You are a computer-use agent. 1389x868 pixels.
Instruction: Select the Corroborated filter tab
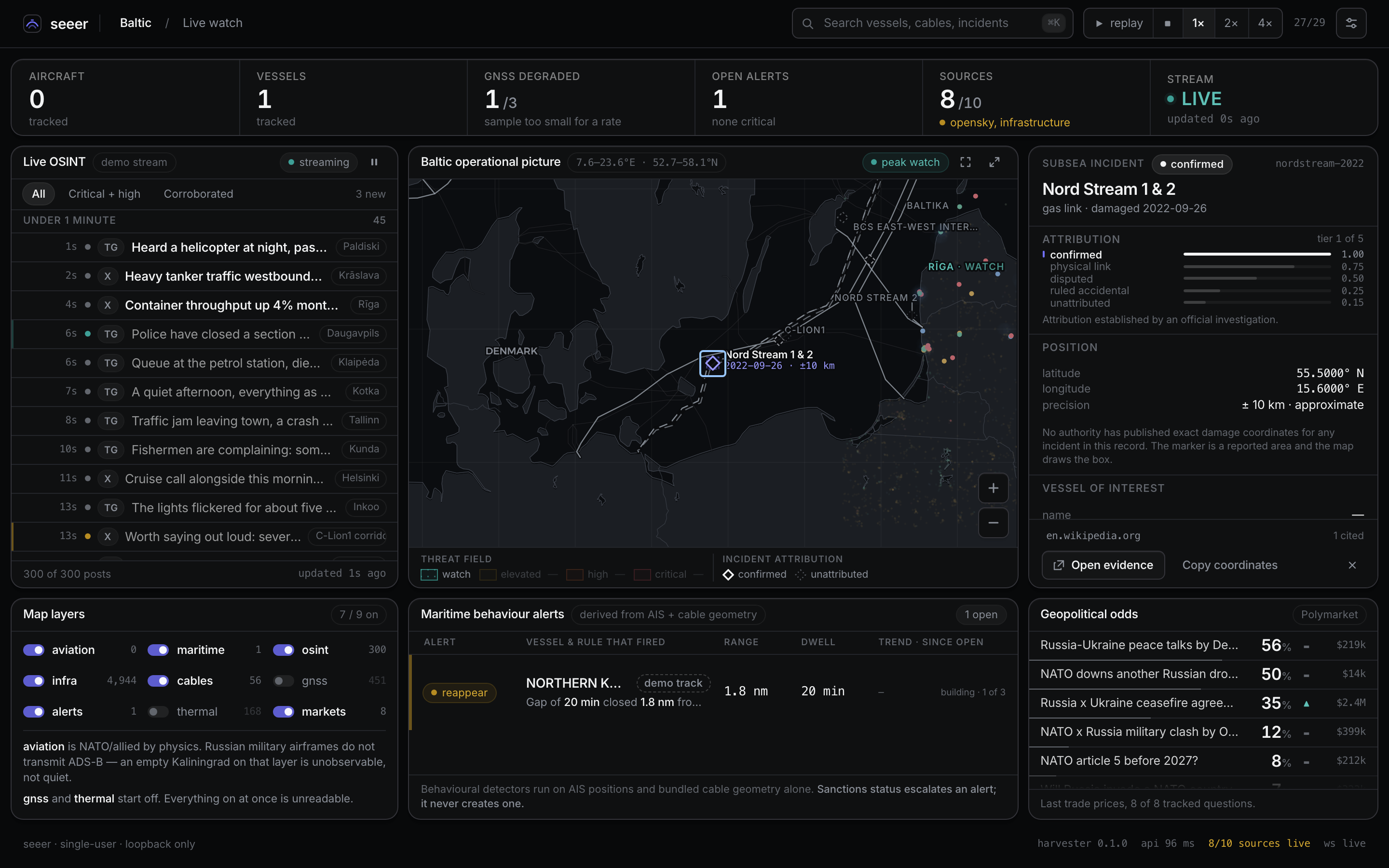click(x=199, y=194)
